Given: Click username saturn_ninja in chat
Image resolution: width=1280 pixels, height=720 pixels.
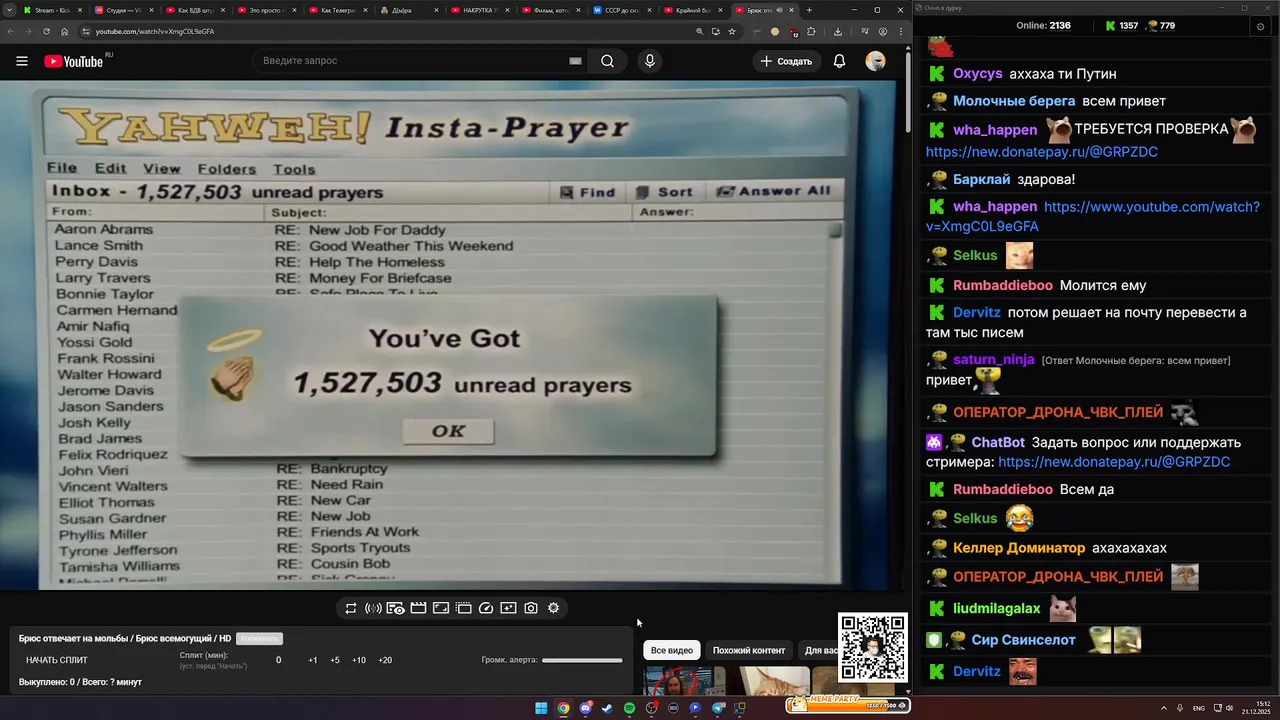Looking at the screenshot, I should pos(994,360).
